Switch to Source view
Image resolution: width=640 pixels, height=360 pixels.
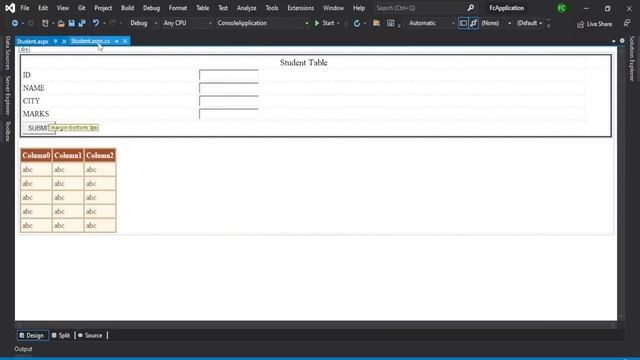91,336
